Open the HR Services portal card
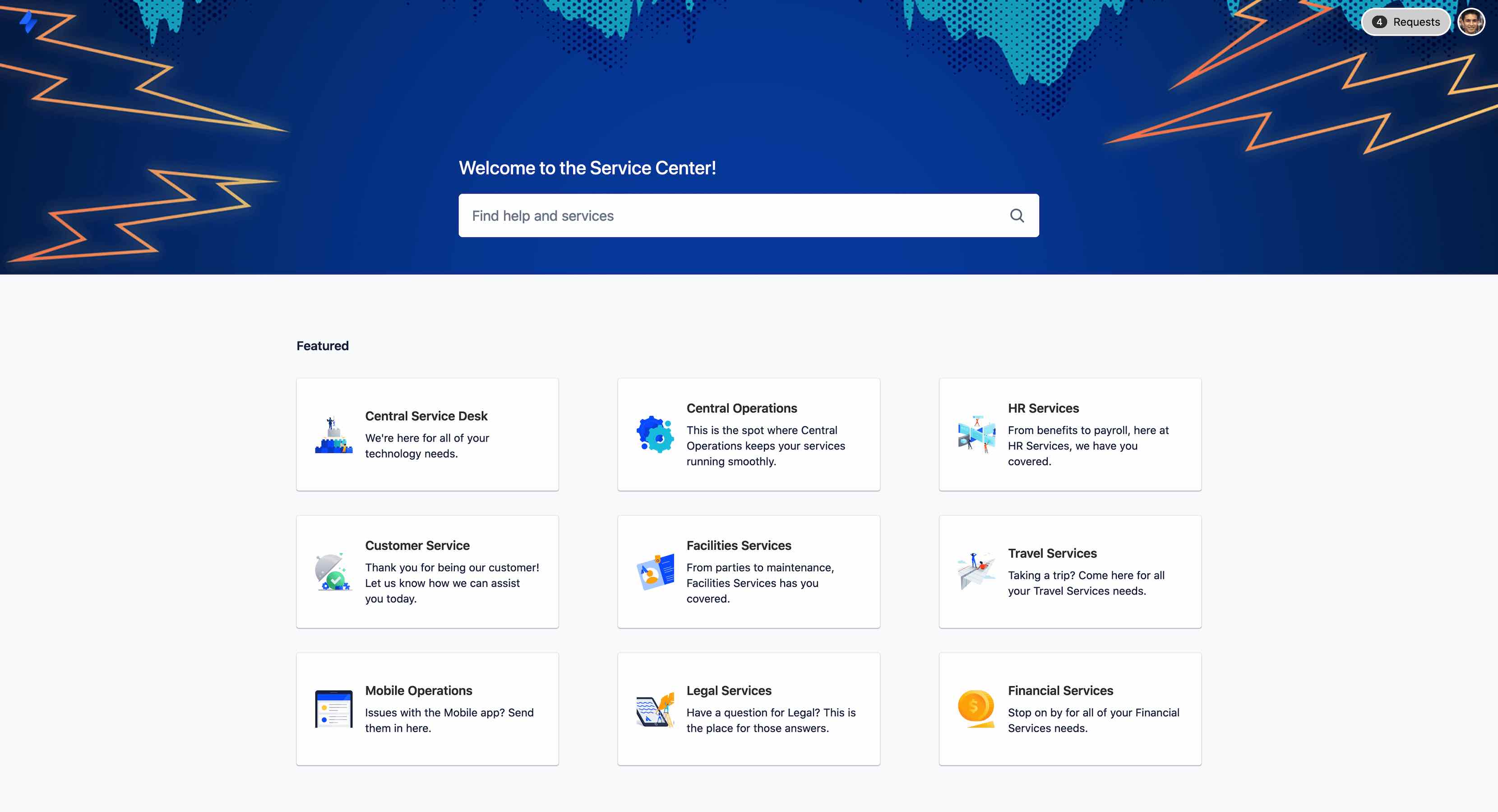1498x812 pixels. point(1070,434)
